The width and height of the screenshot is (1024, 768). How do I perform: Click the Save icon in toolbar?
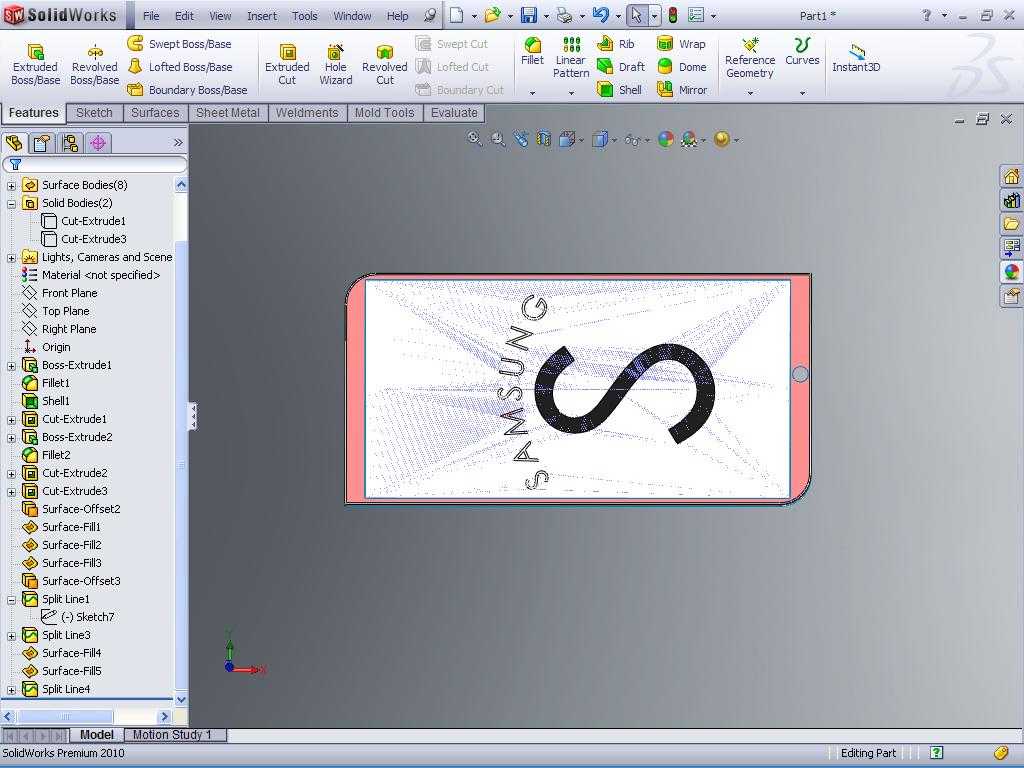click(x=529, y=15)
